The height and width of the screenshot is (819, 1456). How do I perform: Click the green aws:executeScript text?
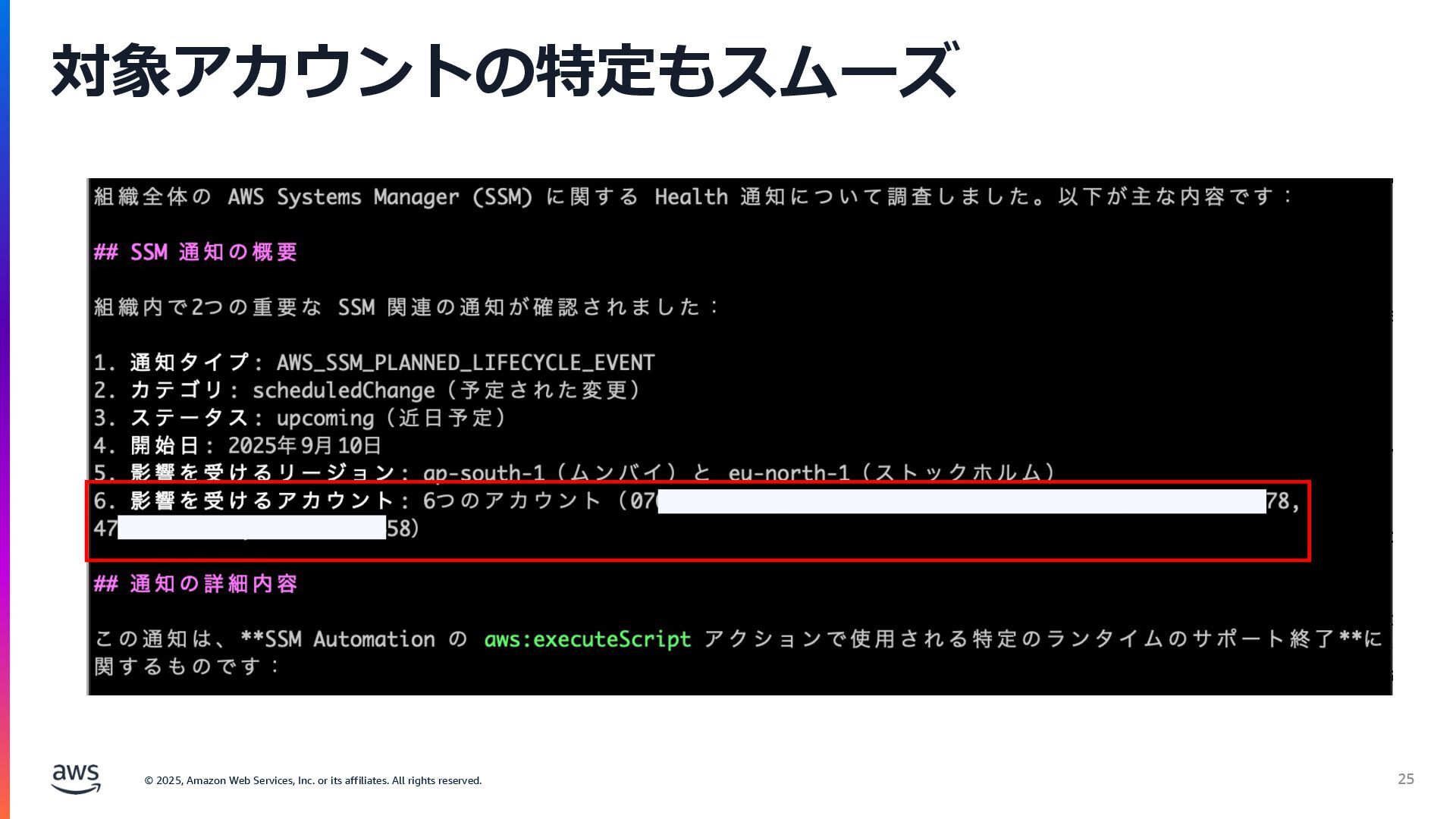[x=587, y=639]
